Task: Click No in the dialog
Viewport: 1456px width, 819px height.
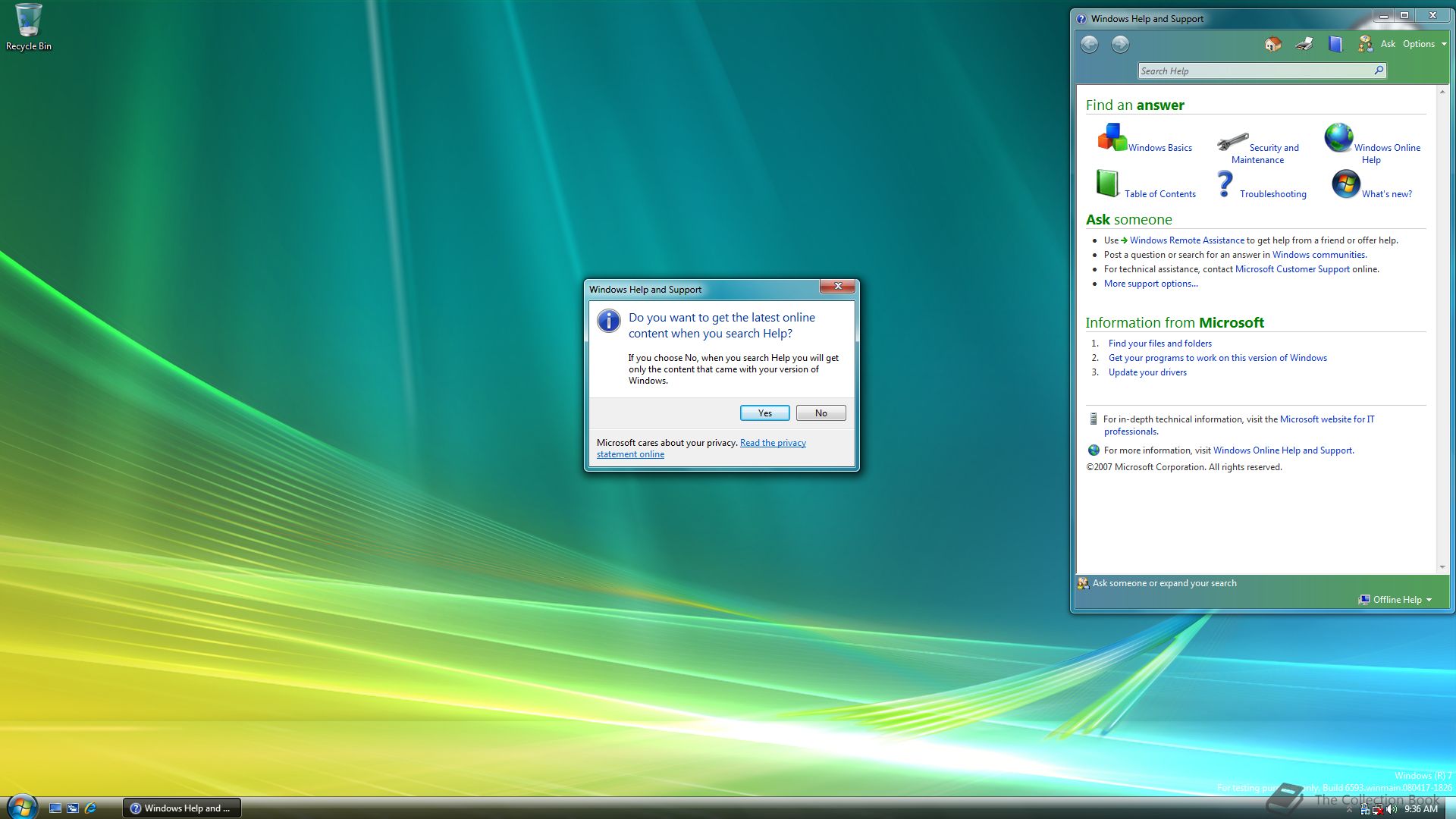Action: pyautogui.click(x=821, y=413)
